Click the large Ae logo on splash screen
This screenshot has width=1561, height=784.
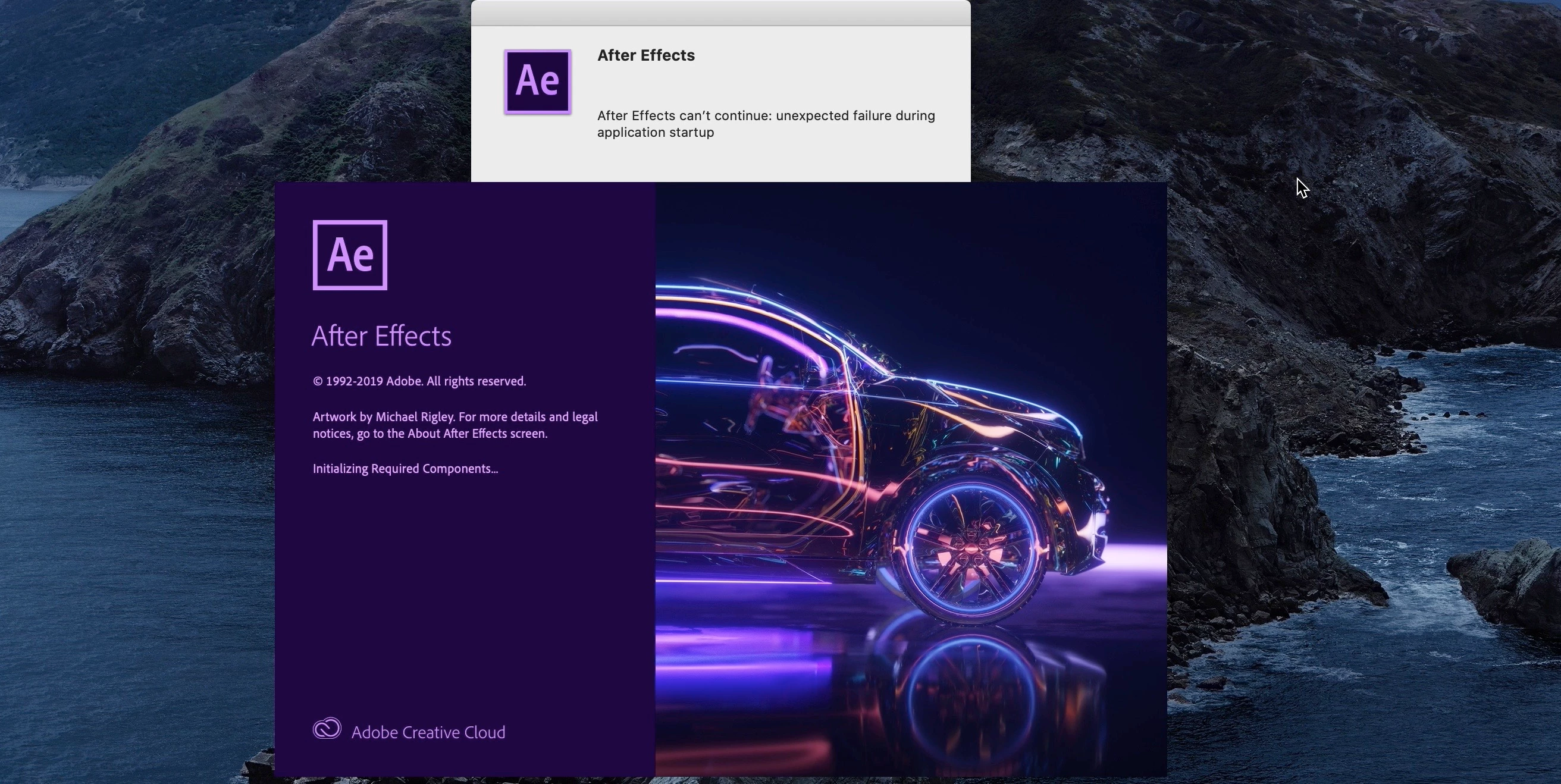350,255
